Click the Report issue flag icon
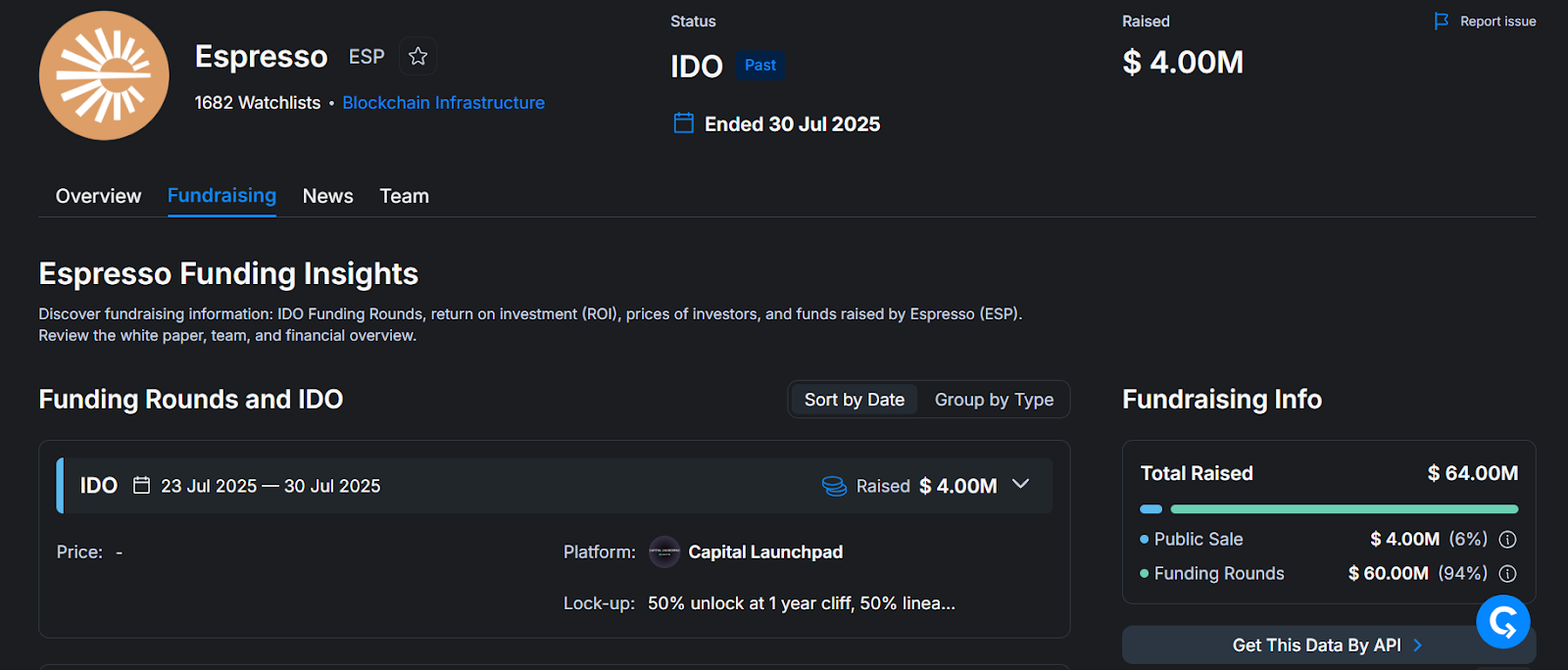The height and width of the screenshot is (670, 1568). (x=1441, y=22)
